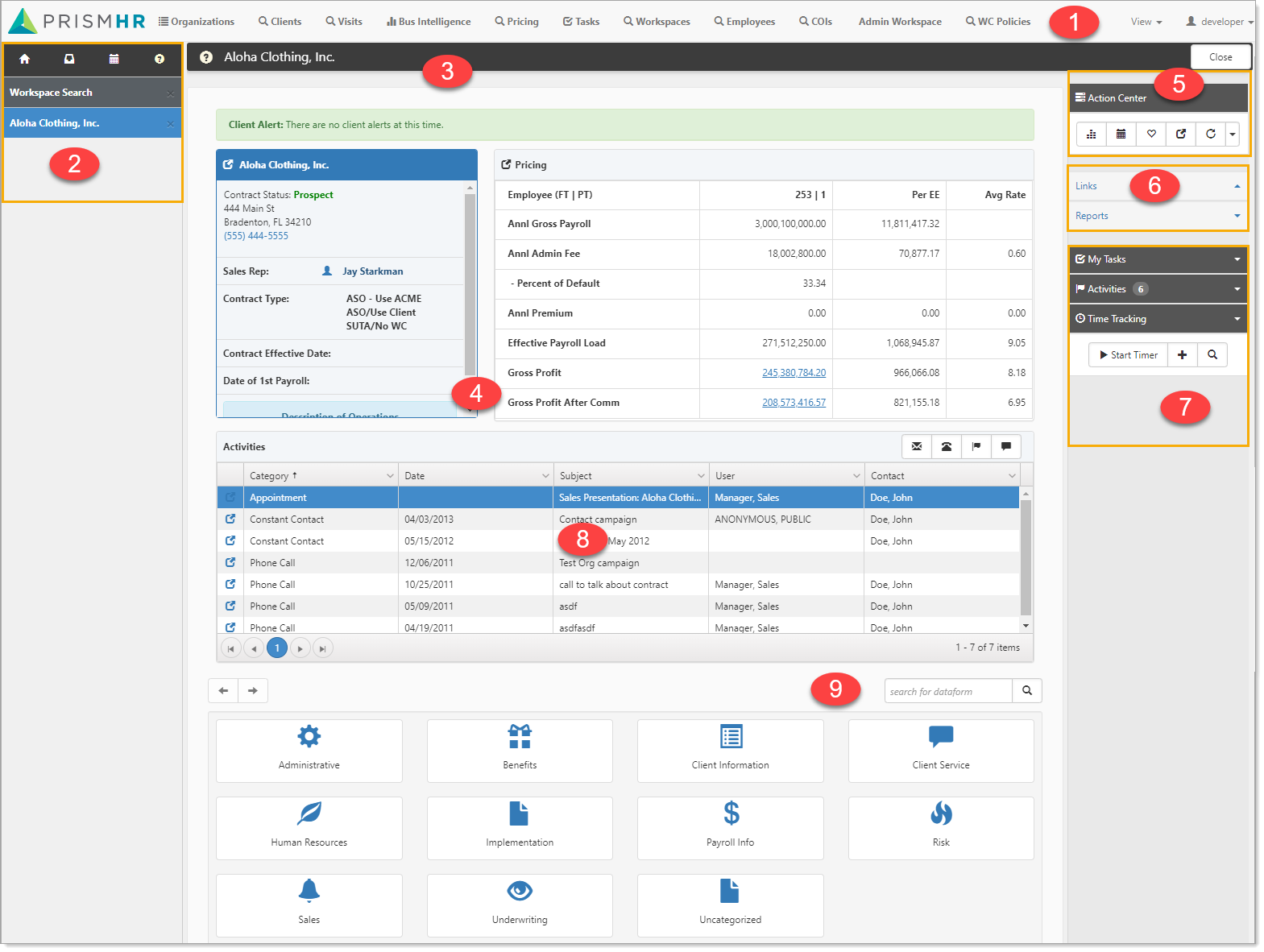
Task: Click the phone number (555) 444-5555
Action: click(x=256, y=236)
